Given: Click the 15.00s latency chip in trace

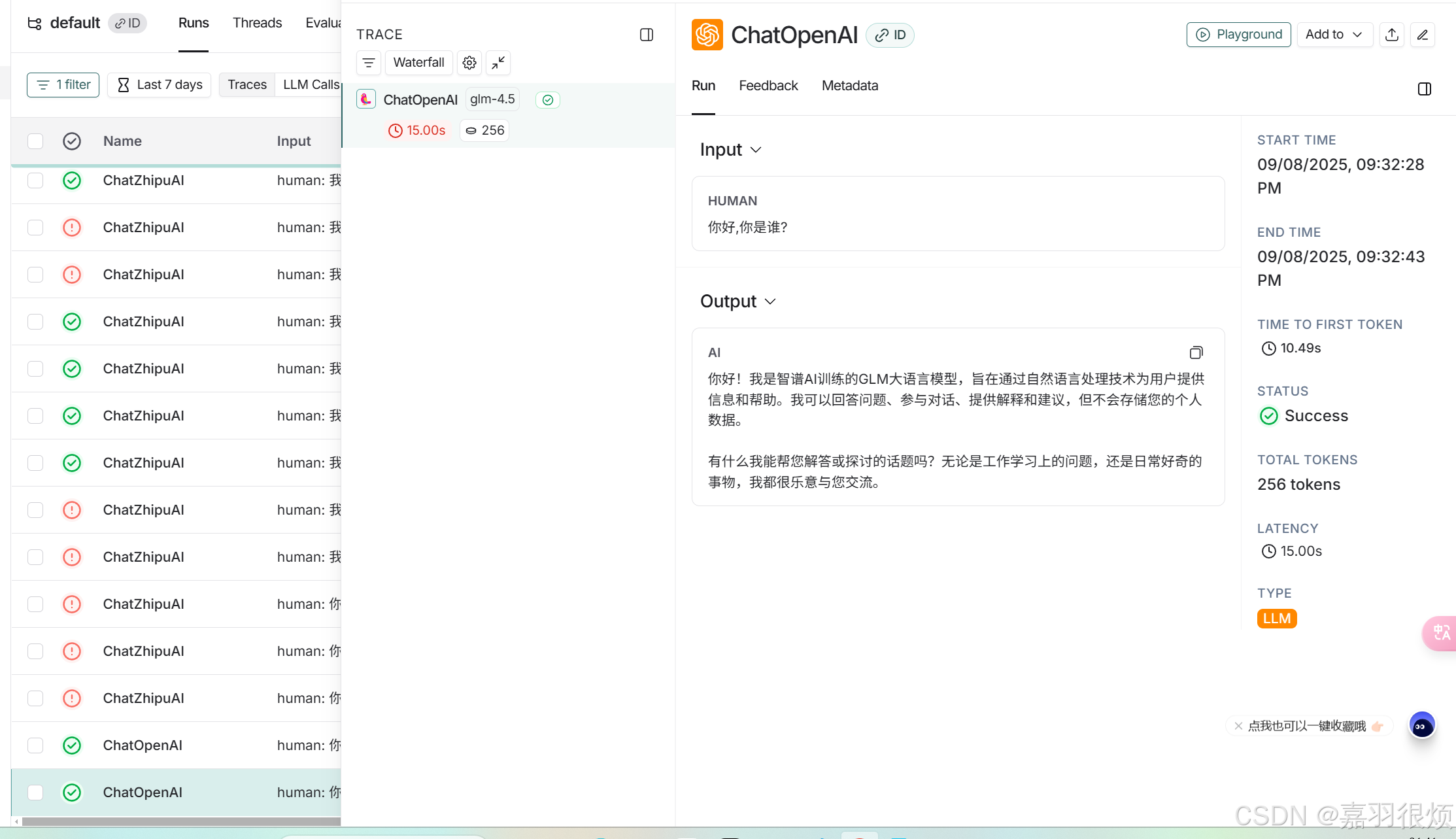Looking at the screenshot, I should pos(416,131).
